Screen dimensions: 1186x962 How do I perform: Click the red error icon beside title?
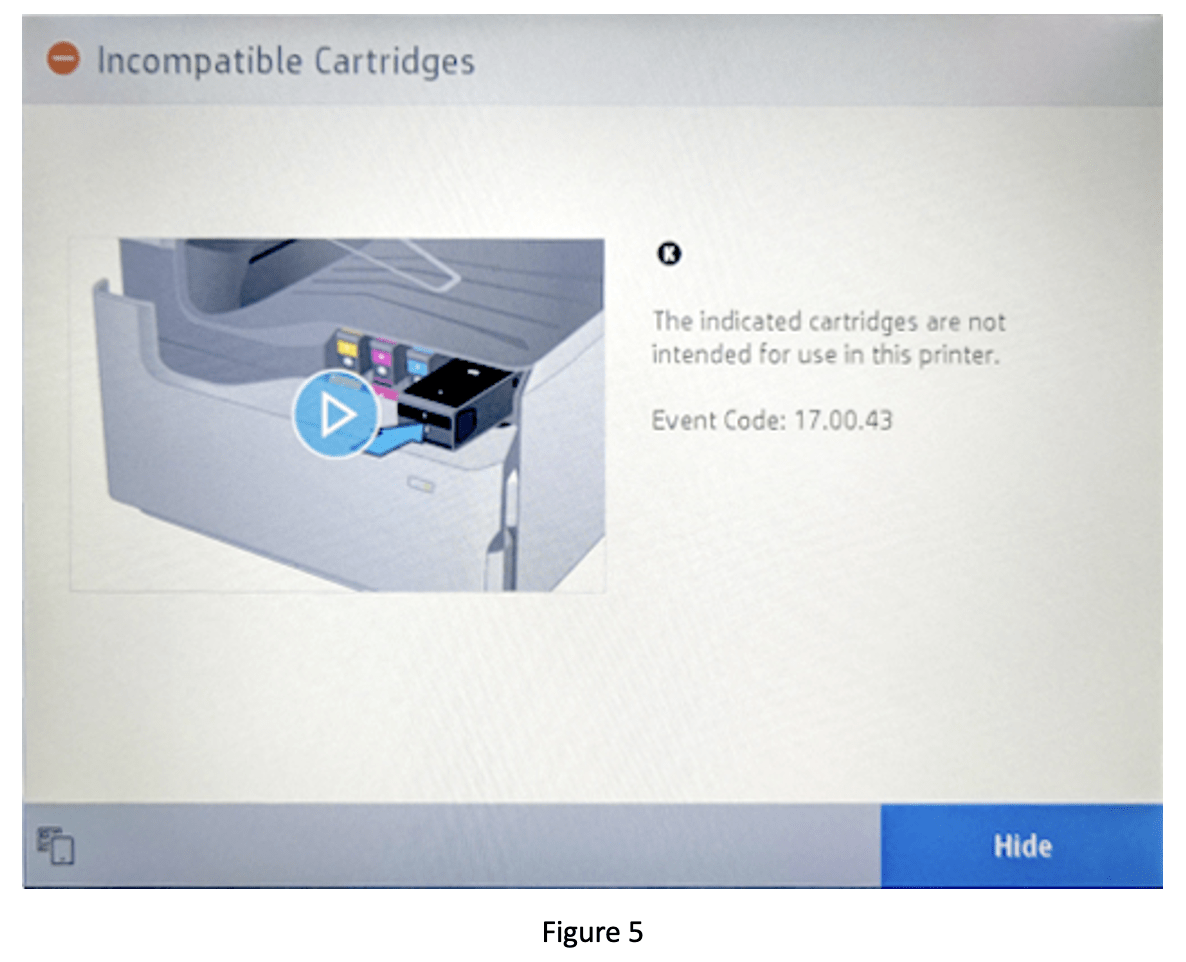(64, 58)
